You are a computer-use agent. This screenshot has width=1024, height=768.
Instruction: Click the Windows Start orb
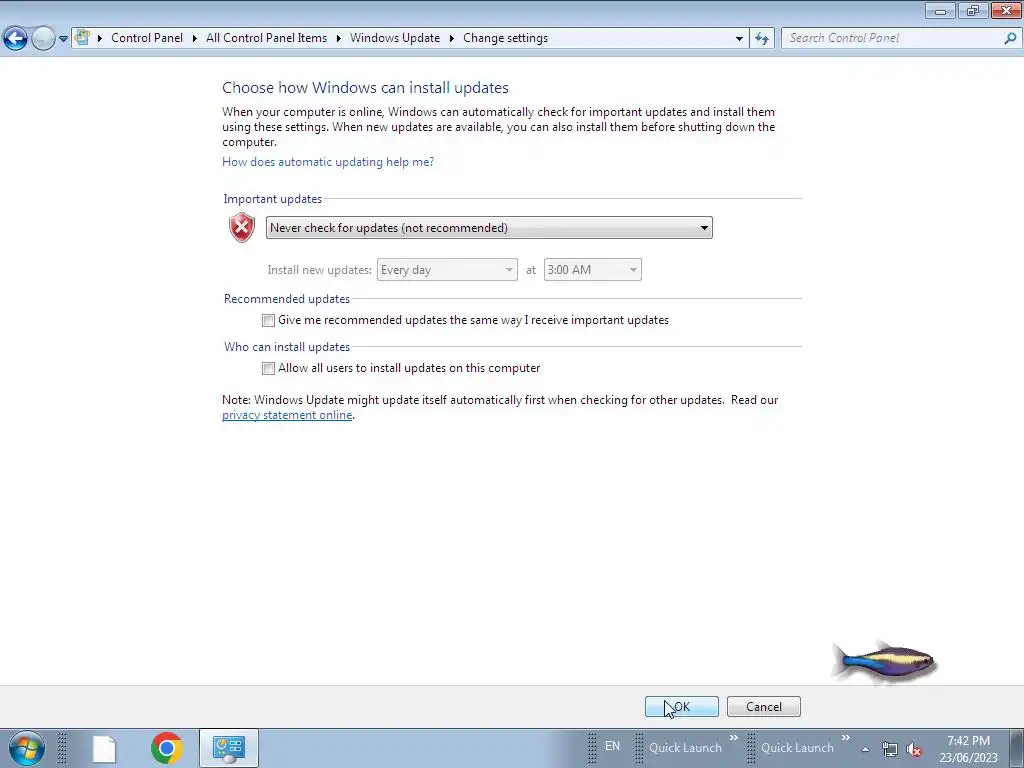(27, 748)
